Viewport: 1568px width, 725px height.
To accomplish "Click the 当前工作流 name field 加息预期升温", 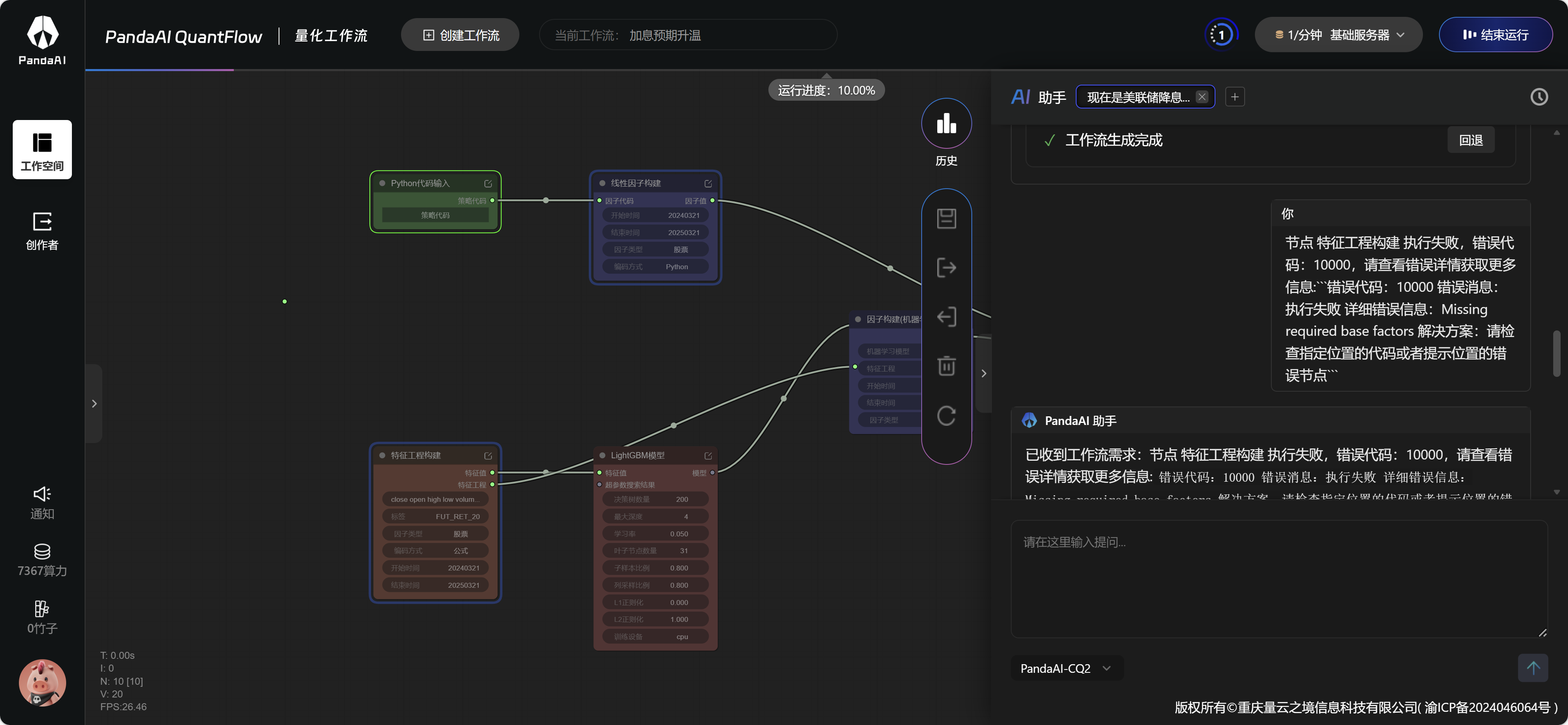I will click(x=688, y=35).
